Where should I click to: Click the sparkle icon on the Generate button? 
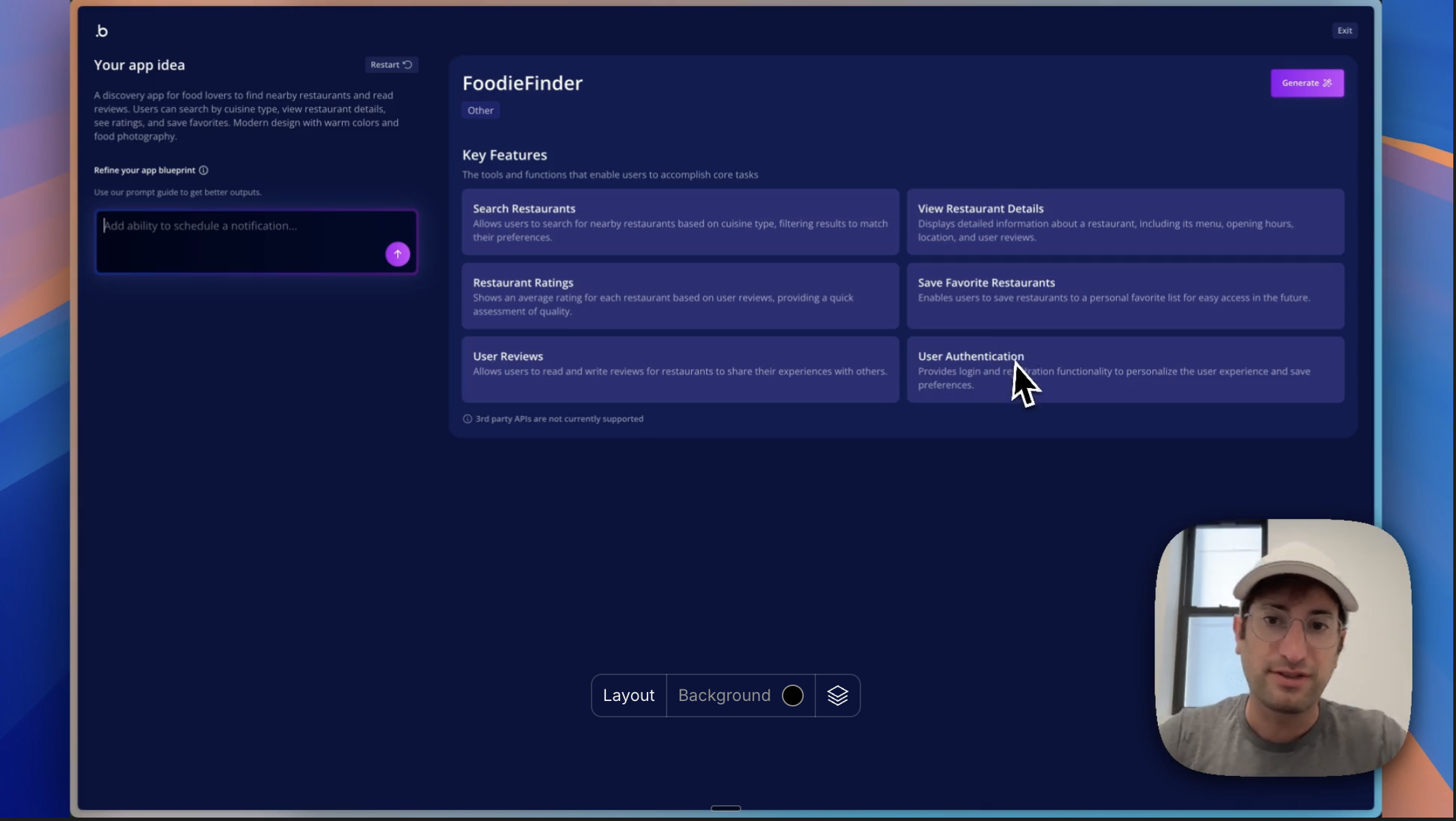(1327, 83)
